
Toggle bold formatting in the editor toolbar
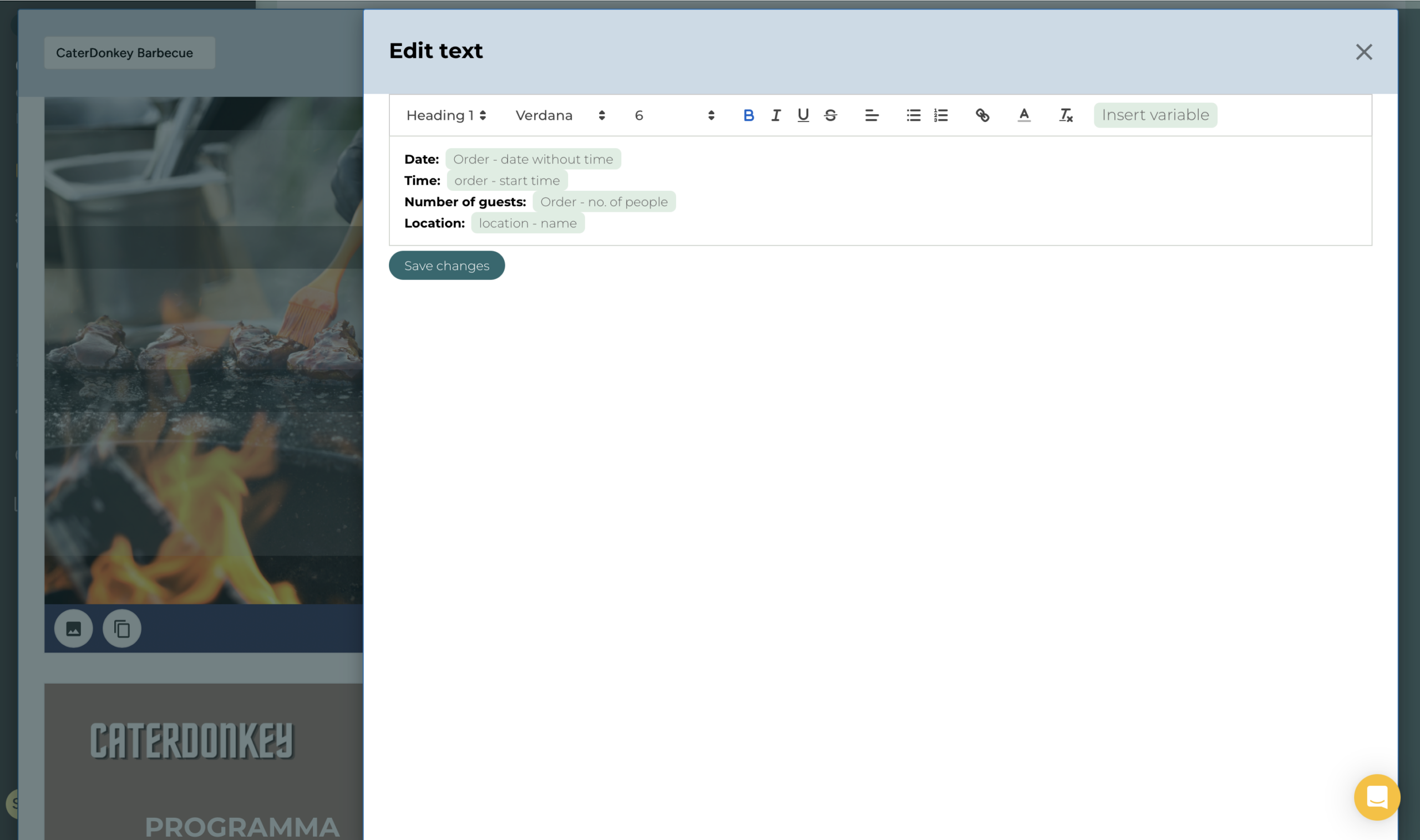[x=748, y=115]
